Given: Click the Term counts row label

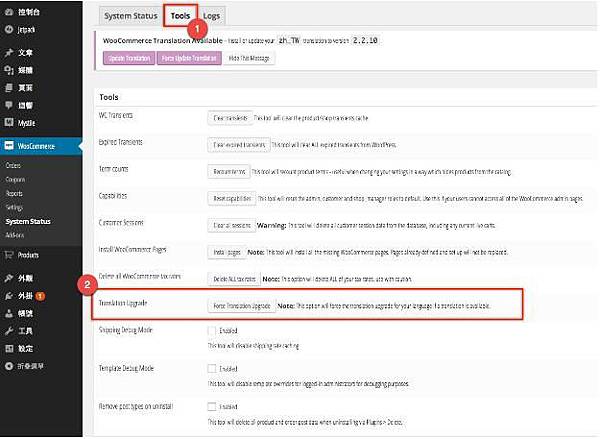Looking at the screenshot, I should [113, 169].
